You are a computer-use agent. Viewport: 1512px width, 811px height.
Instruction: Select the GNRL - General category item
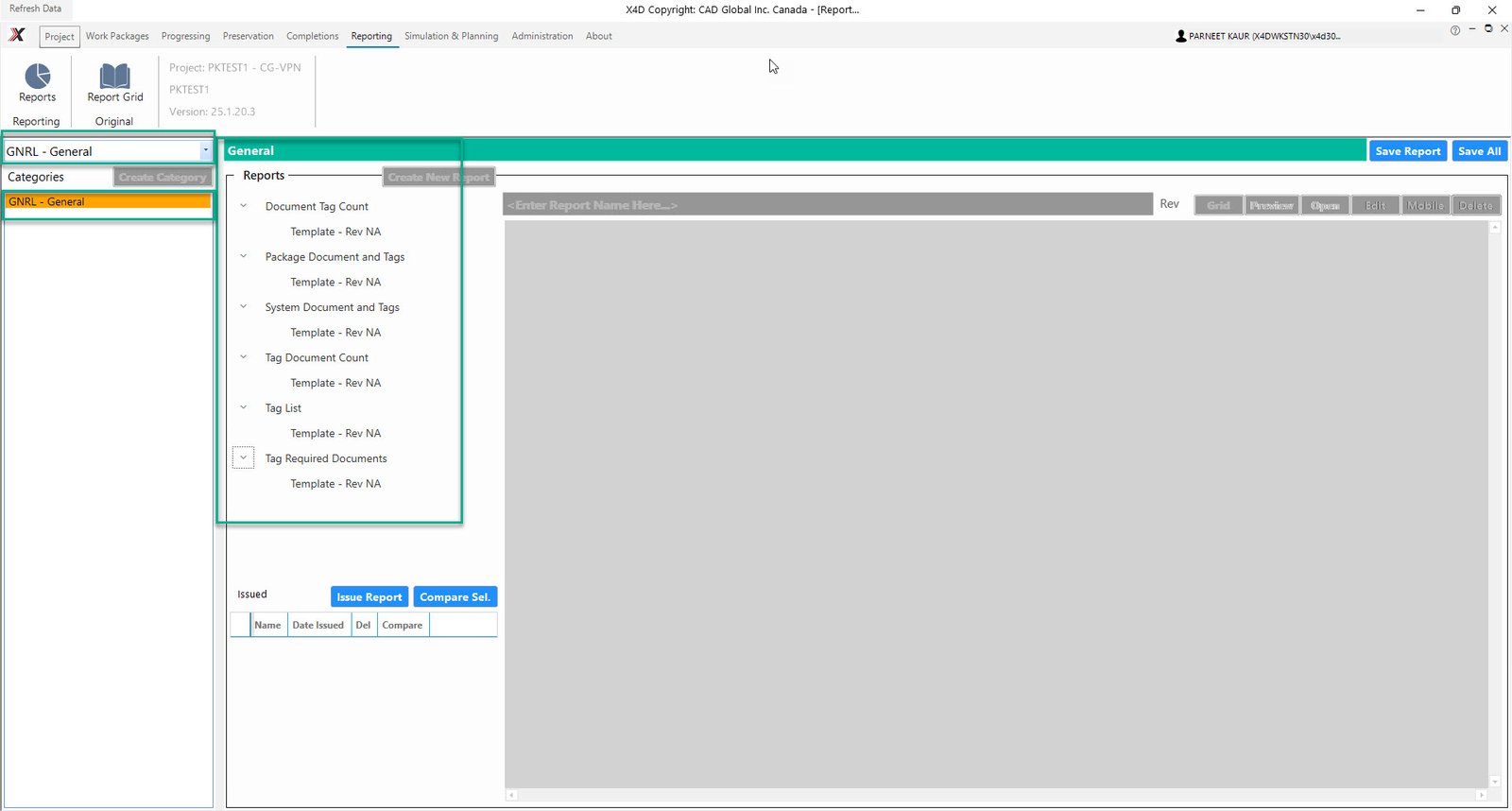point(107,202)
